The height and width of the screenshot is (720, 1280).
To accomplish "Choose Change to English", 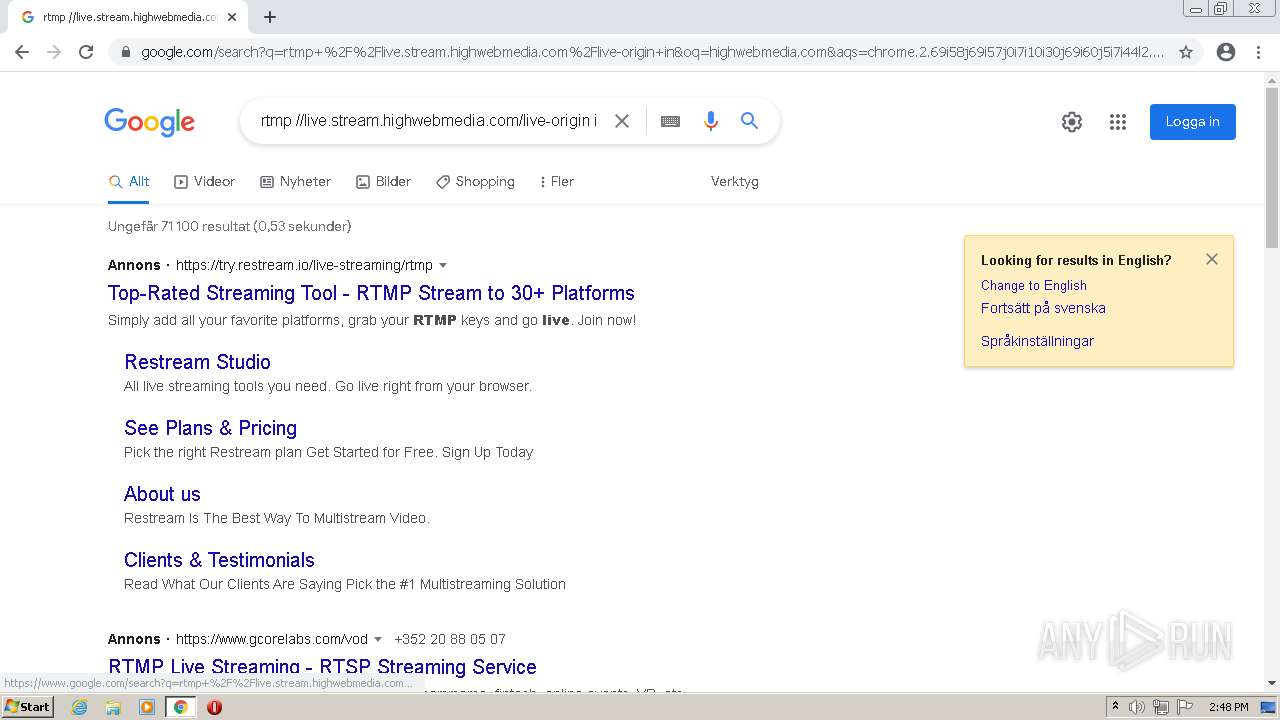I will [x=1034, y=286].
